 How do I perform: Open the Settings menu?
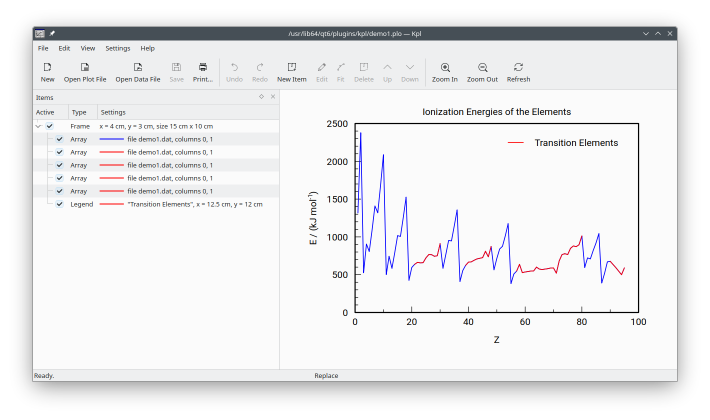(118, 48)
